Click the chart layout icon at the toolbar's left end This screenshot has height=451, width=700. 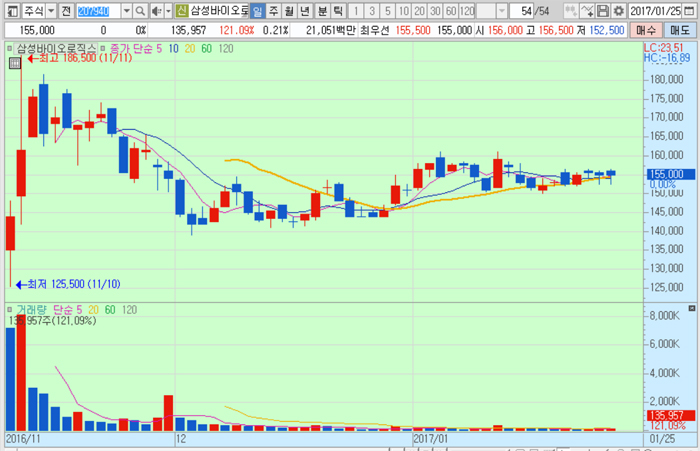[x=13, y=11]
